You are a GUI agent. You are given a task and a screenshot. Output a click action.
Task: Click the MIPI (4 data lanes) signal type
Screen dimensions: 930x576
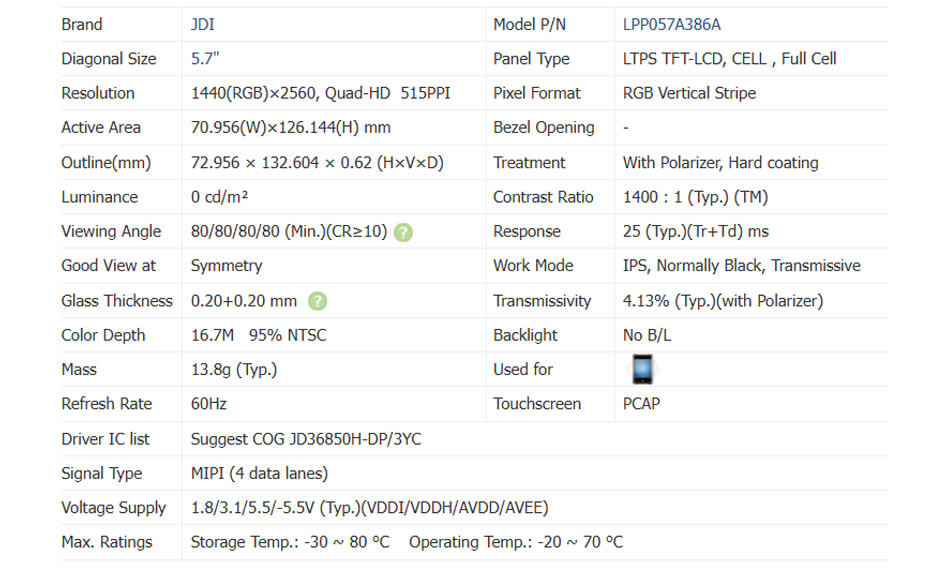[259, 473]
